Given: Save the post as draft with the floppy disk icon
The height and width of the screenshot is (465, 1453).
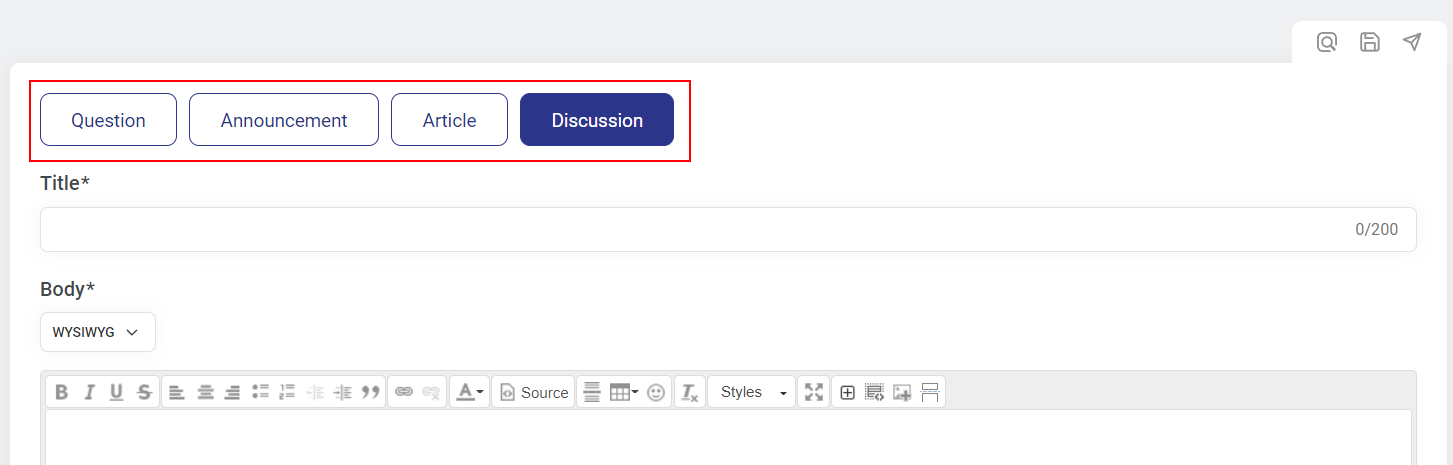Looking at the screenshot, I should (x=1370, y=42).
